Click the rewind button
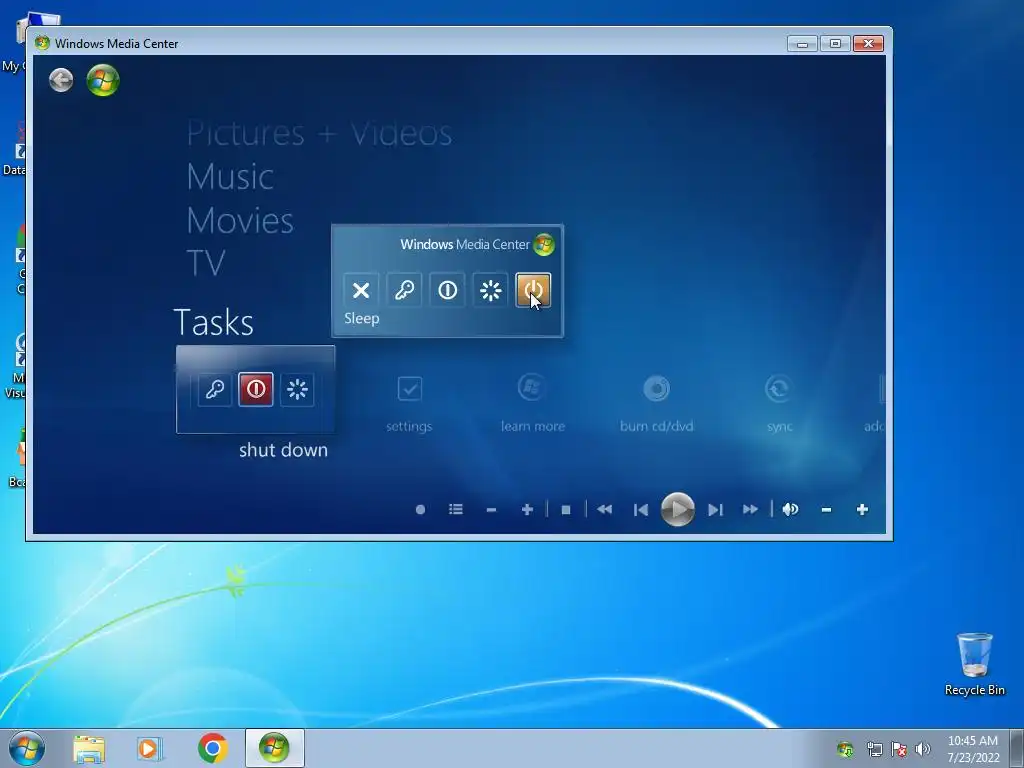1024x768 pixels. pyautogui.click(x=605, y=509)
